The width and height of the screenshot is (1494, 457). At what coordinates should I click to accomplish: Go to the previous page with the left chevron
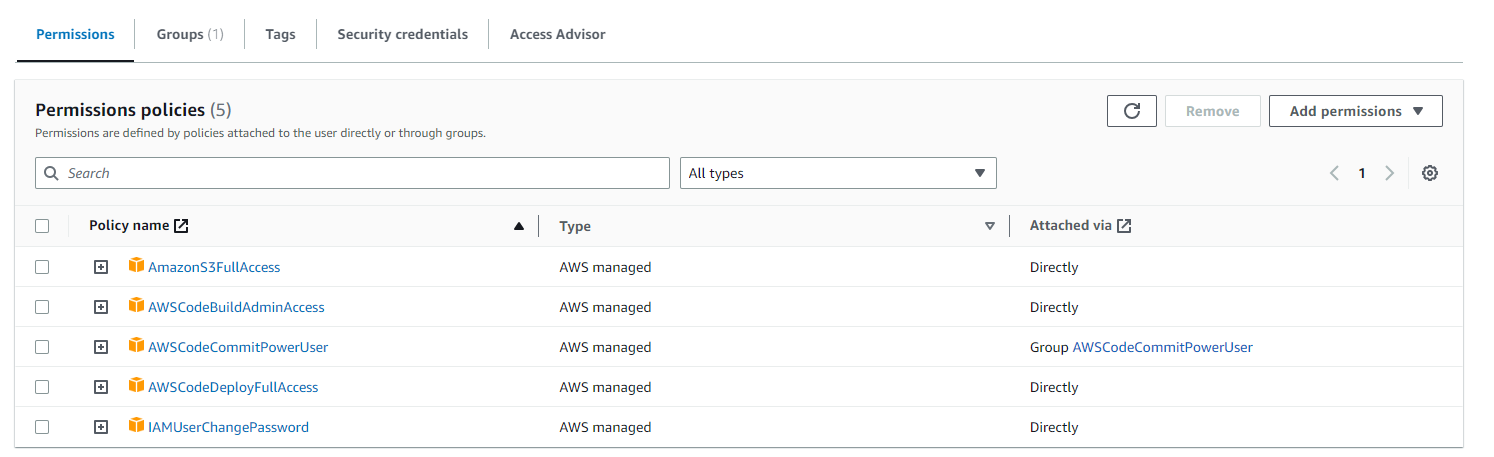[x=1334, y=173]
